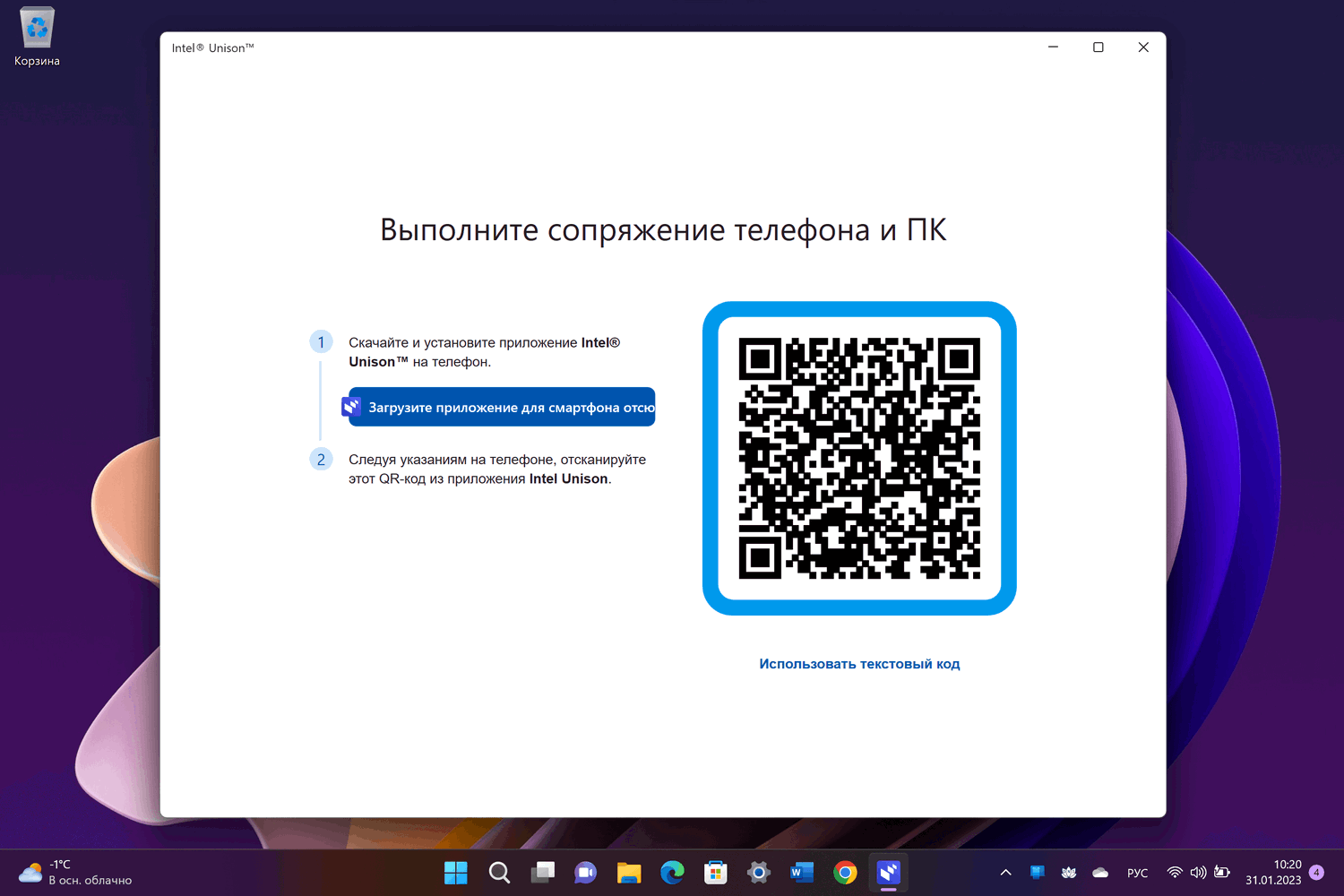Image resolution: width=1344 pixels, height=896 pixels.
Task: Launch Microsoft Edge from the taskbar
Action: [672, 872]
